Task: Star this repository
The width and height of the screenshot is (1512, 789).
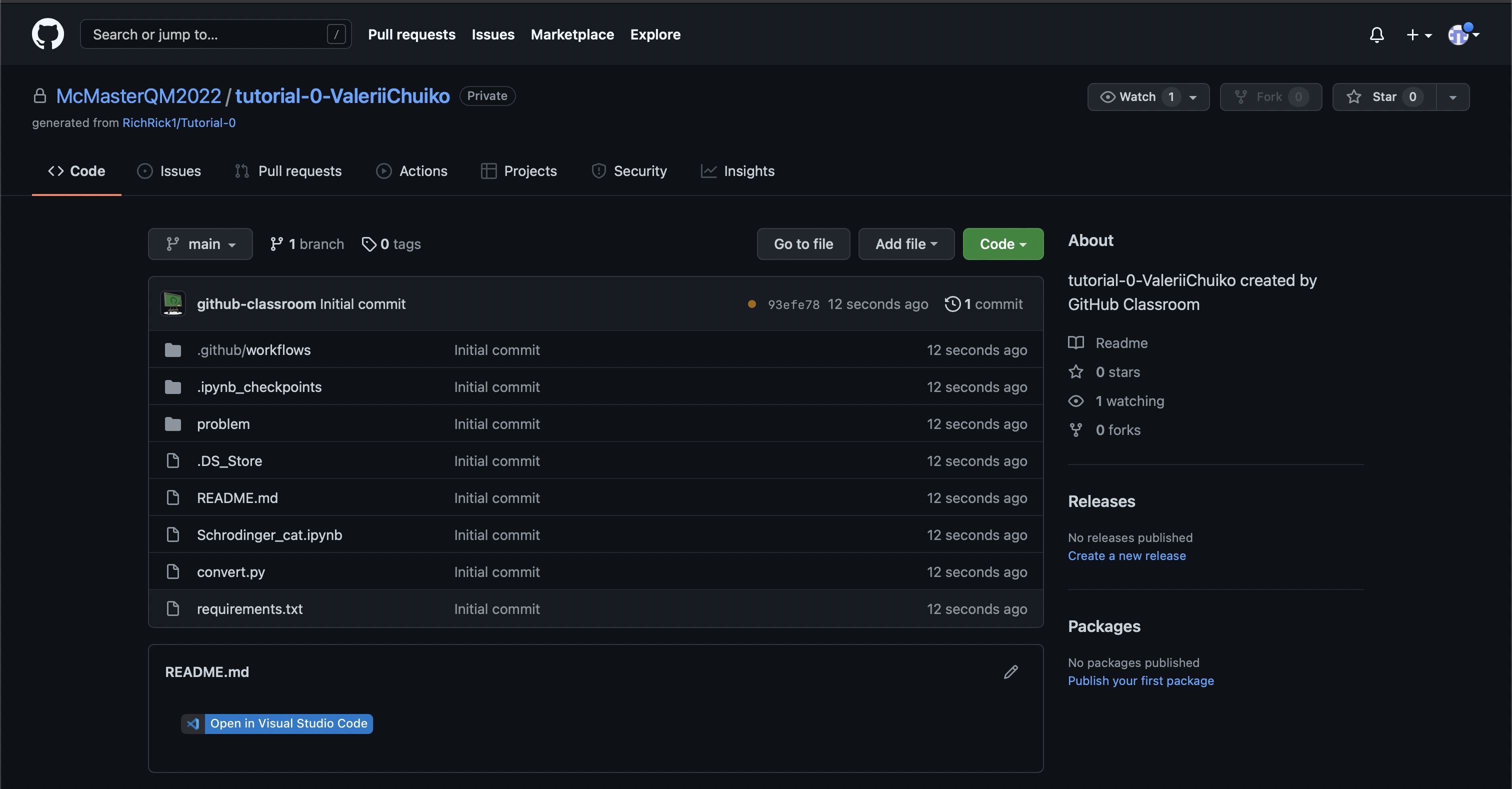Action: point(1384,97)
